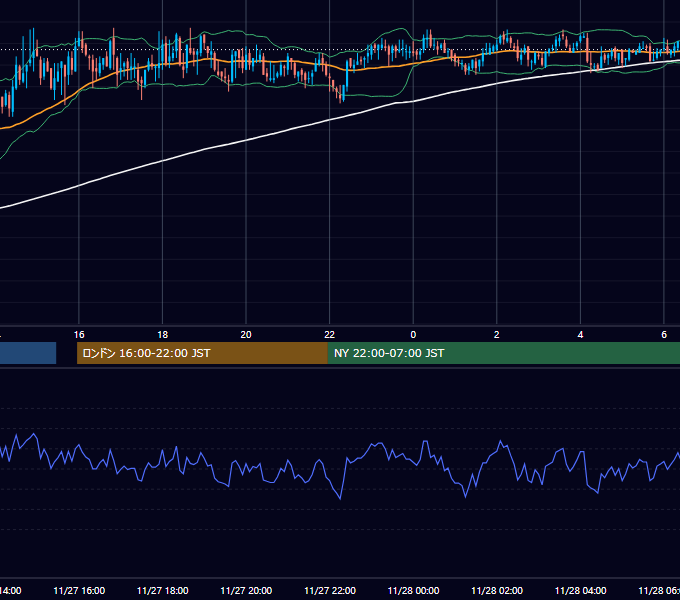680x600 pixels.
Task: Click the 11/27 16:00 date label
Action: click(x=79, y=590)
